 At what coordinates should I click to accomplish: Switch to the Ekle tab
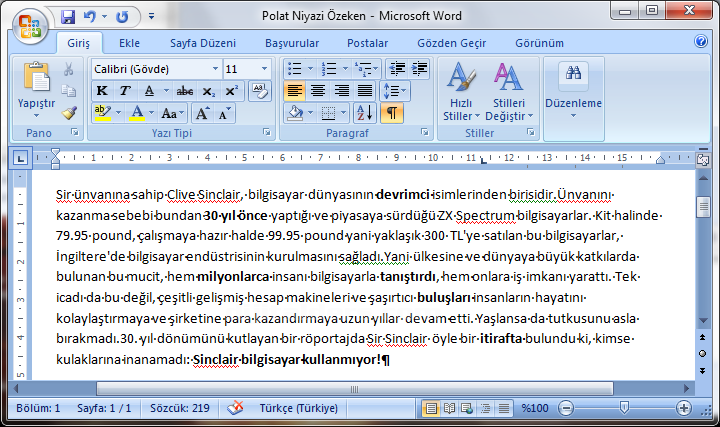click(x=129, y=43)
